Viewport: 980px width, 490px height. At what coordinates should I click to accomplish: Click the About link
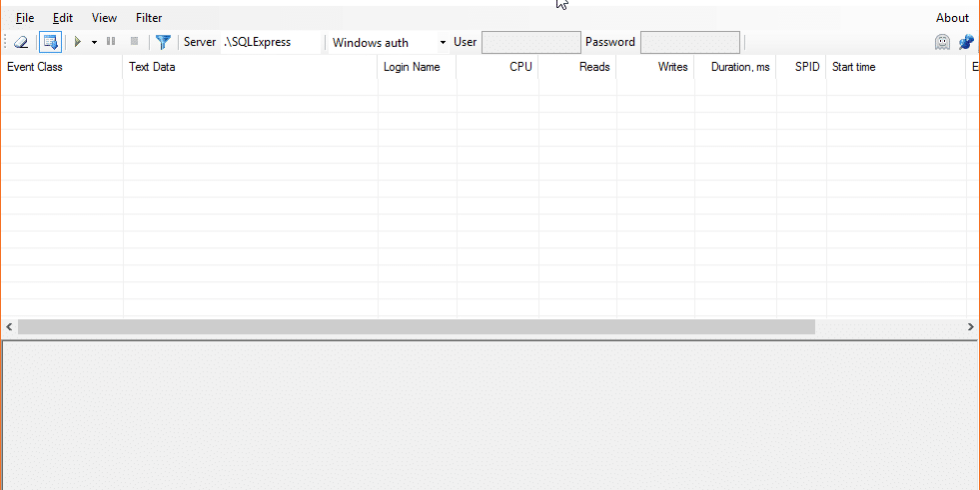(952, 18)
